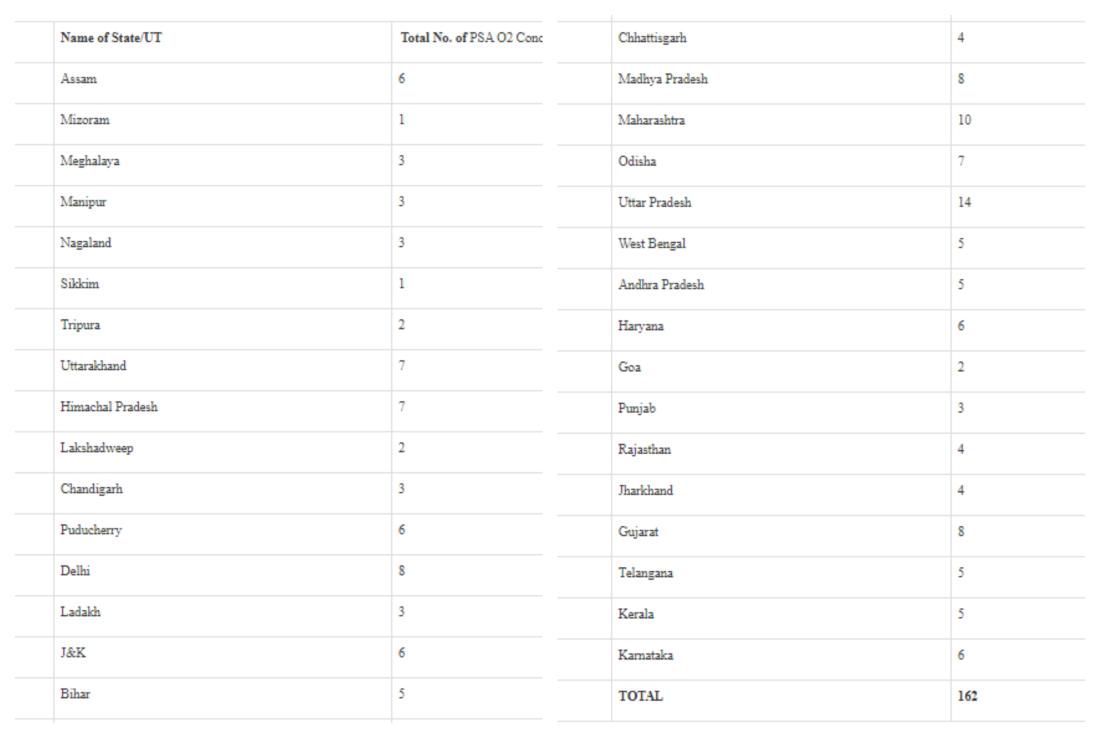This screenshot has width=1100, height=738.
Task: Click the Bihar state name
Action: [x=75, y=694]
